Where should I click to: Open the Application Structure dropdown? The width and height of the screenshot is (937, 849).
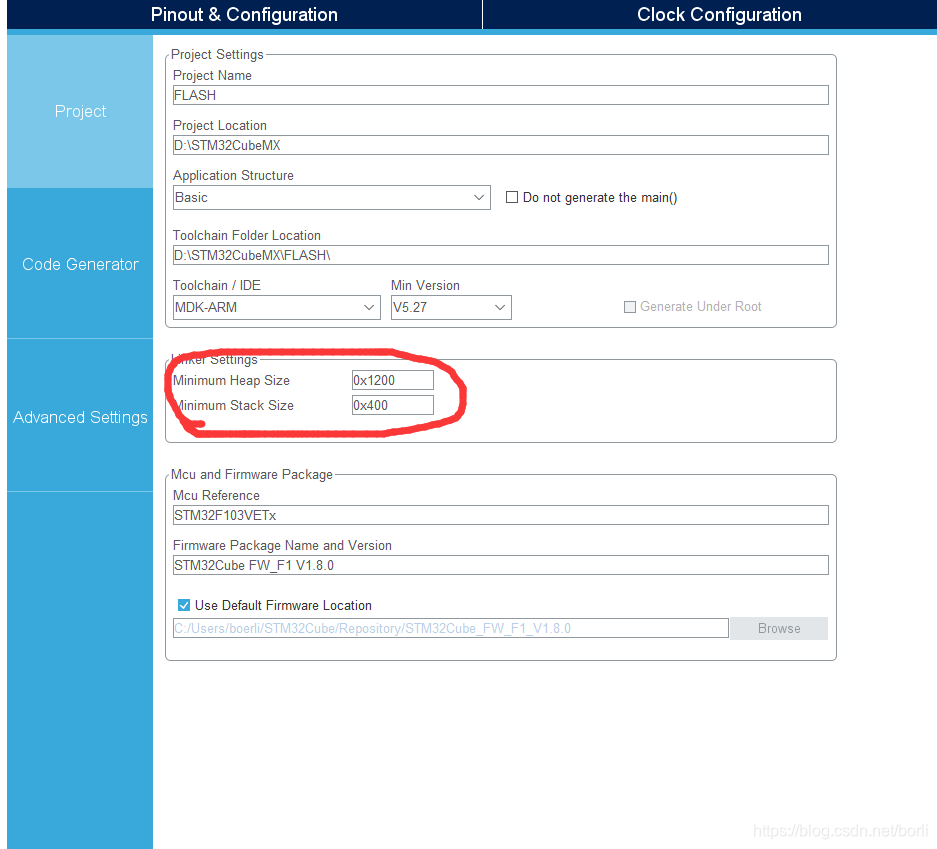332,197
